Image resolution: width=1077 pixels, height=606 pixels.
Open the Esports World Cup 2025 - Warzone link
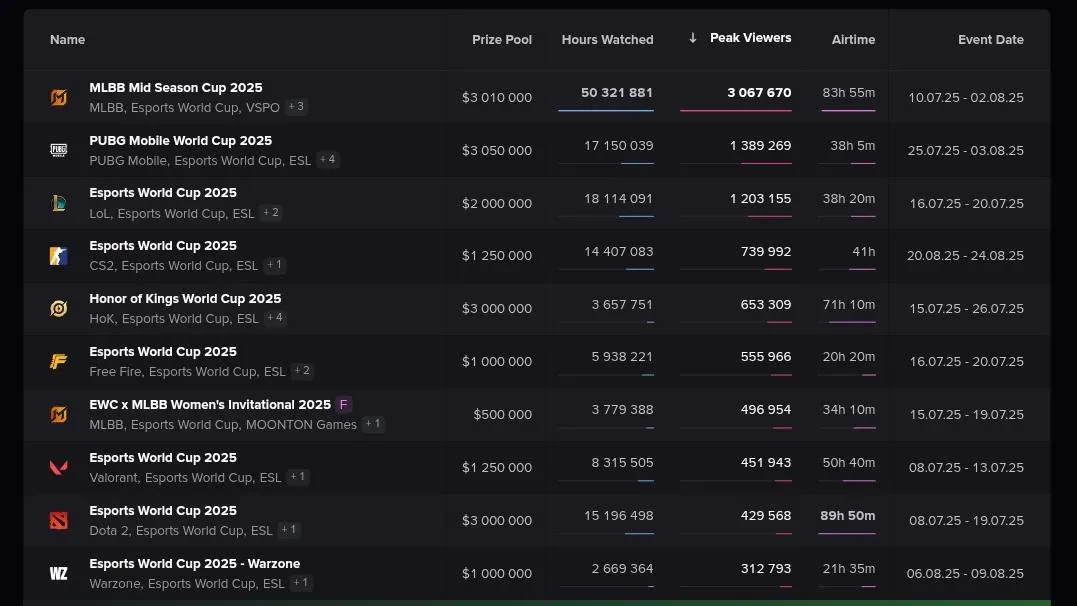(x=194, y=564)
